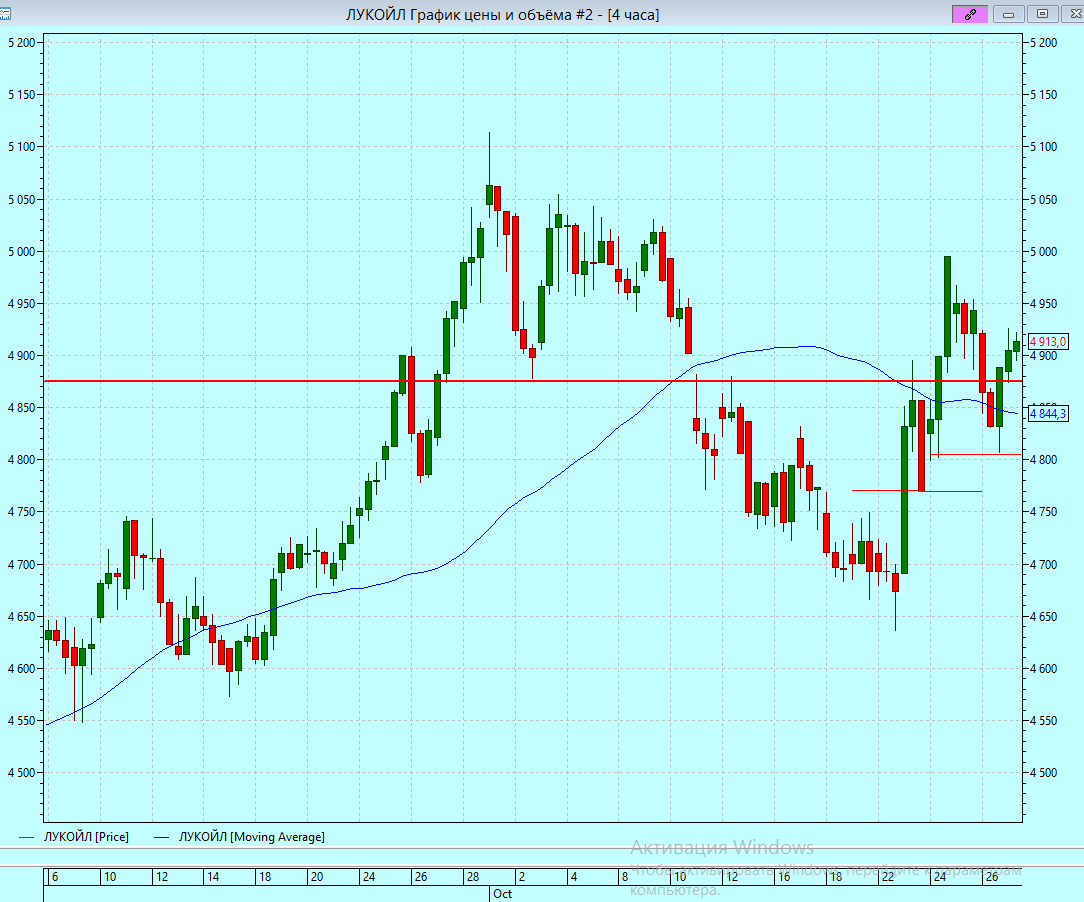The height and width of the screenshot is (902, 1084).
Task: Select the short red line near 4 770
Action: (917, 491)
